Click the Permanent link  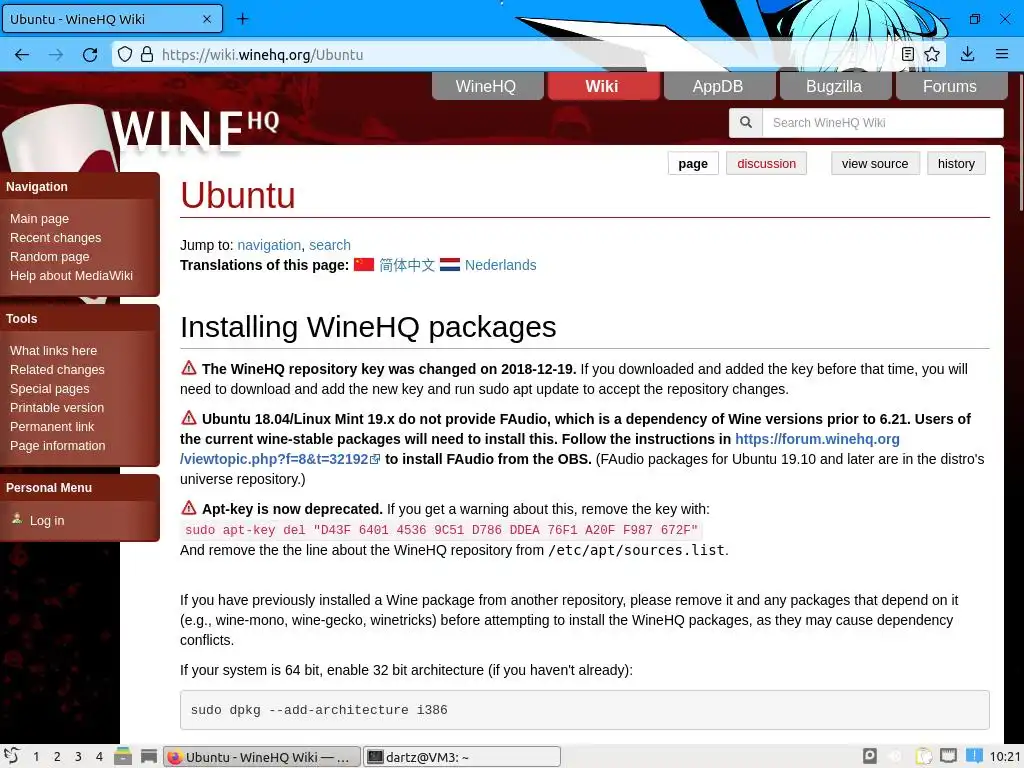[x=52, y=426]
